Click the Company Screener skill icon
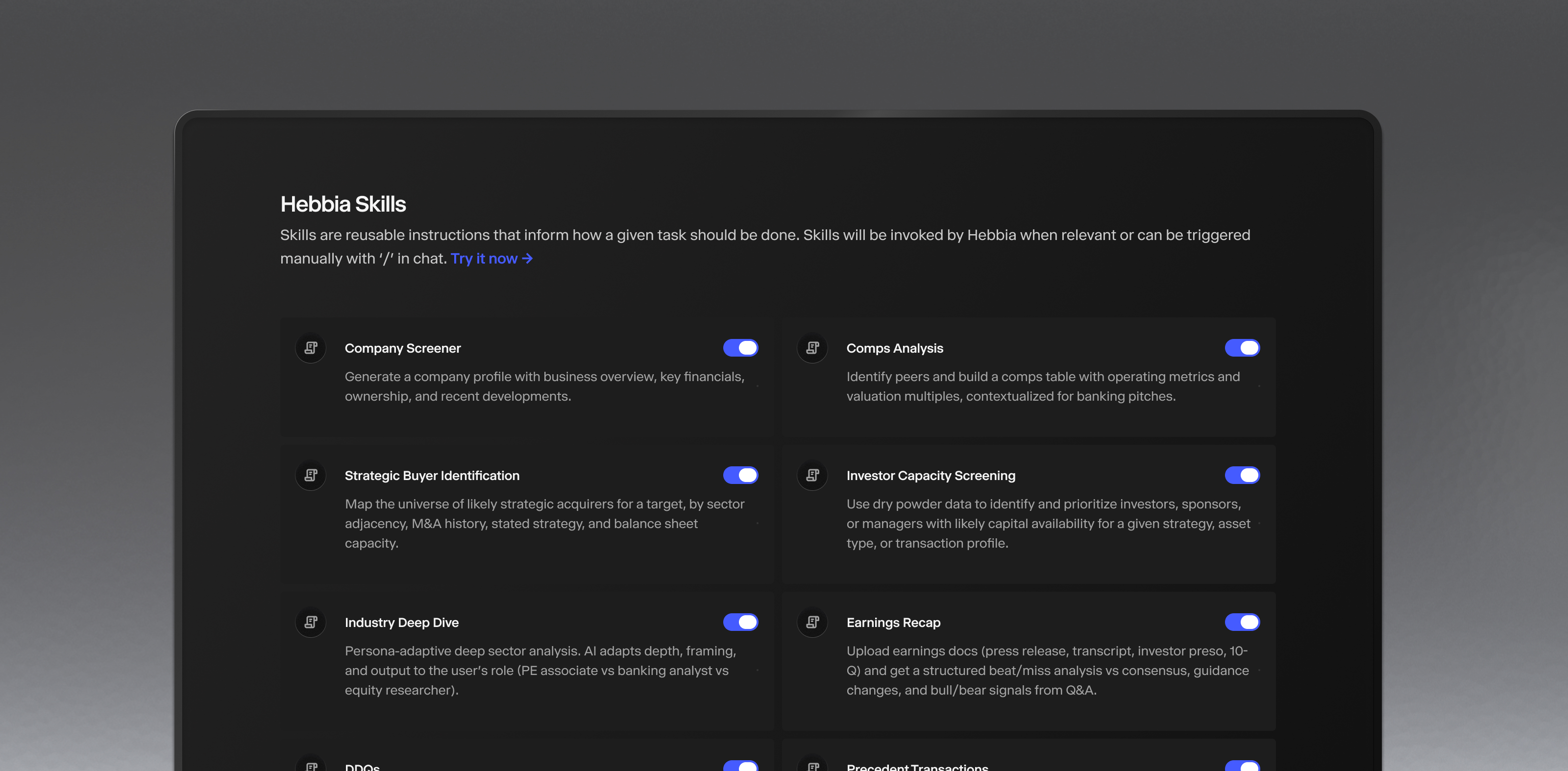The width and height of the screenshot is (1568, 771). click(x=311, y=348)
